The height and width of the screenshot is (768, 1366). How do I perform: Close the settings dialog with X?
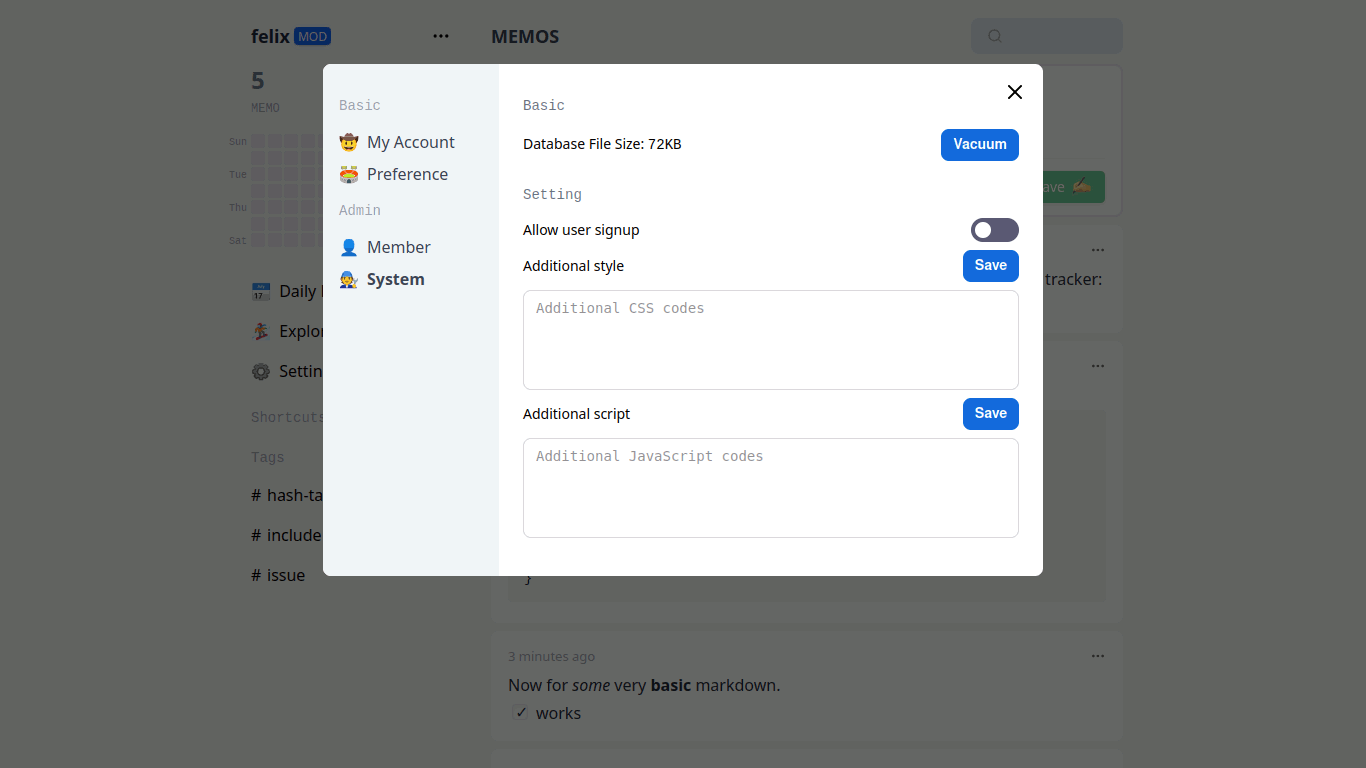pyautogui.click(x=1014, y=92)
